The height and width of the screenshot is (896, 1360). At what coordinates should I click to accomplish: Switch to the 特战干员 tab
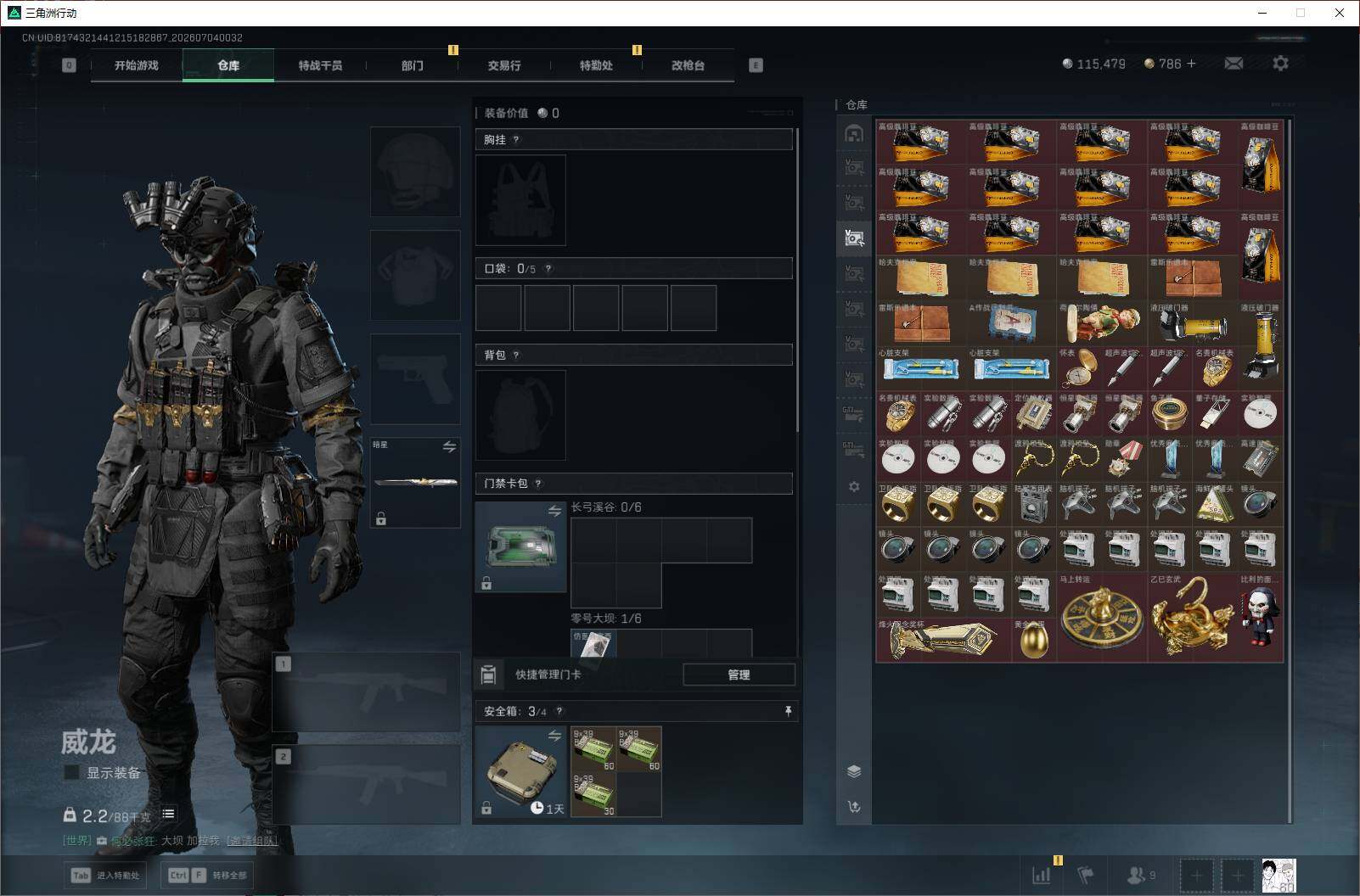click(320, 65)
